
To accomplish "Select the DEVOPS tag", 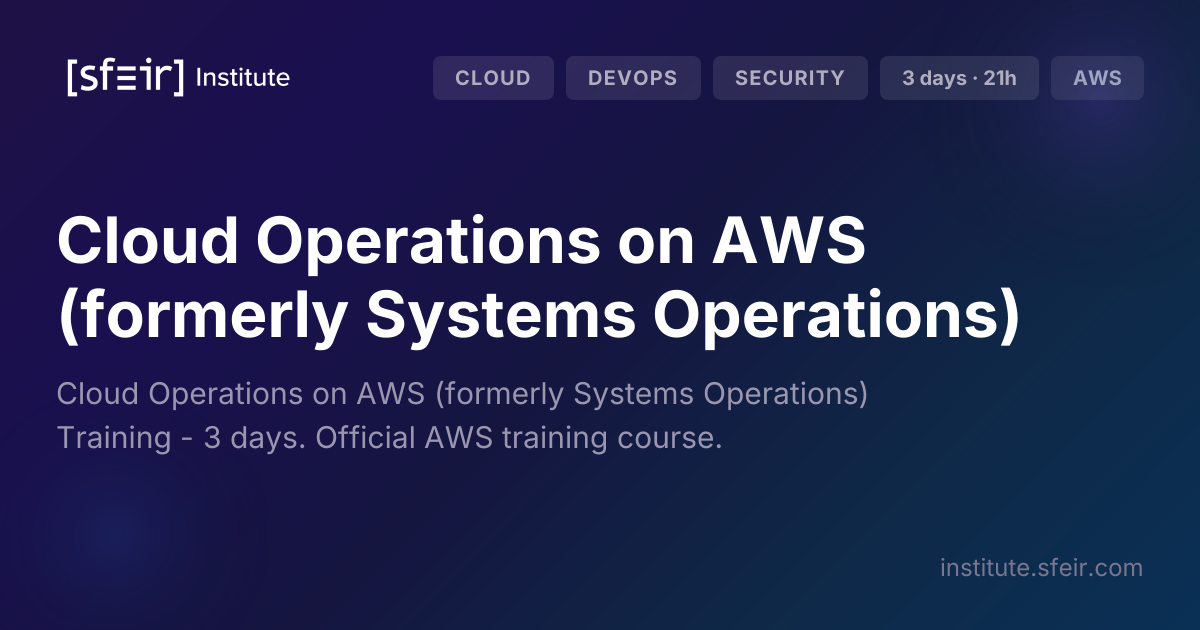I will point(633,78).
